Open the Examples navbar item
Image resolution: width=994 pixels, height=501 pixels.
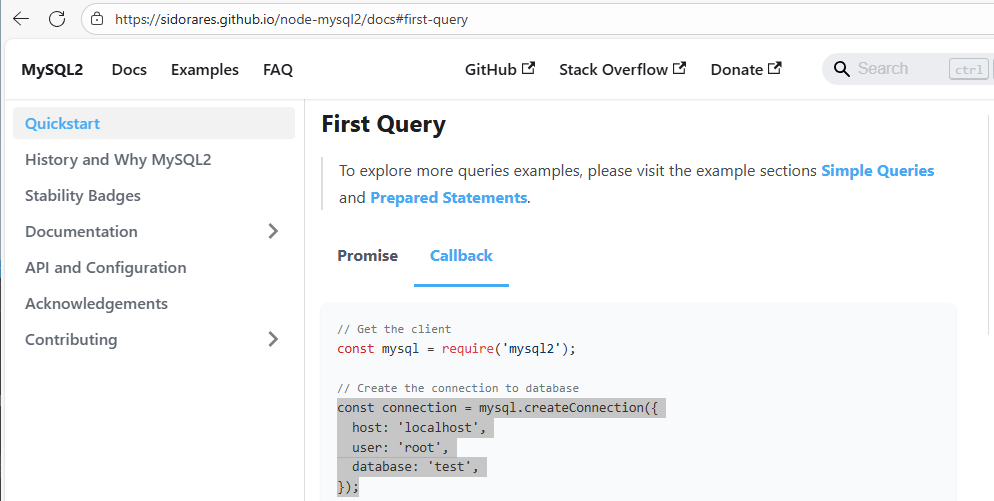point(204,69)
